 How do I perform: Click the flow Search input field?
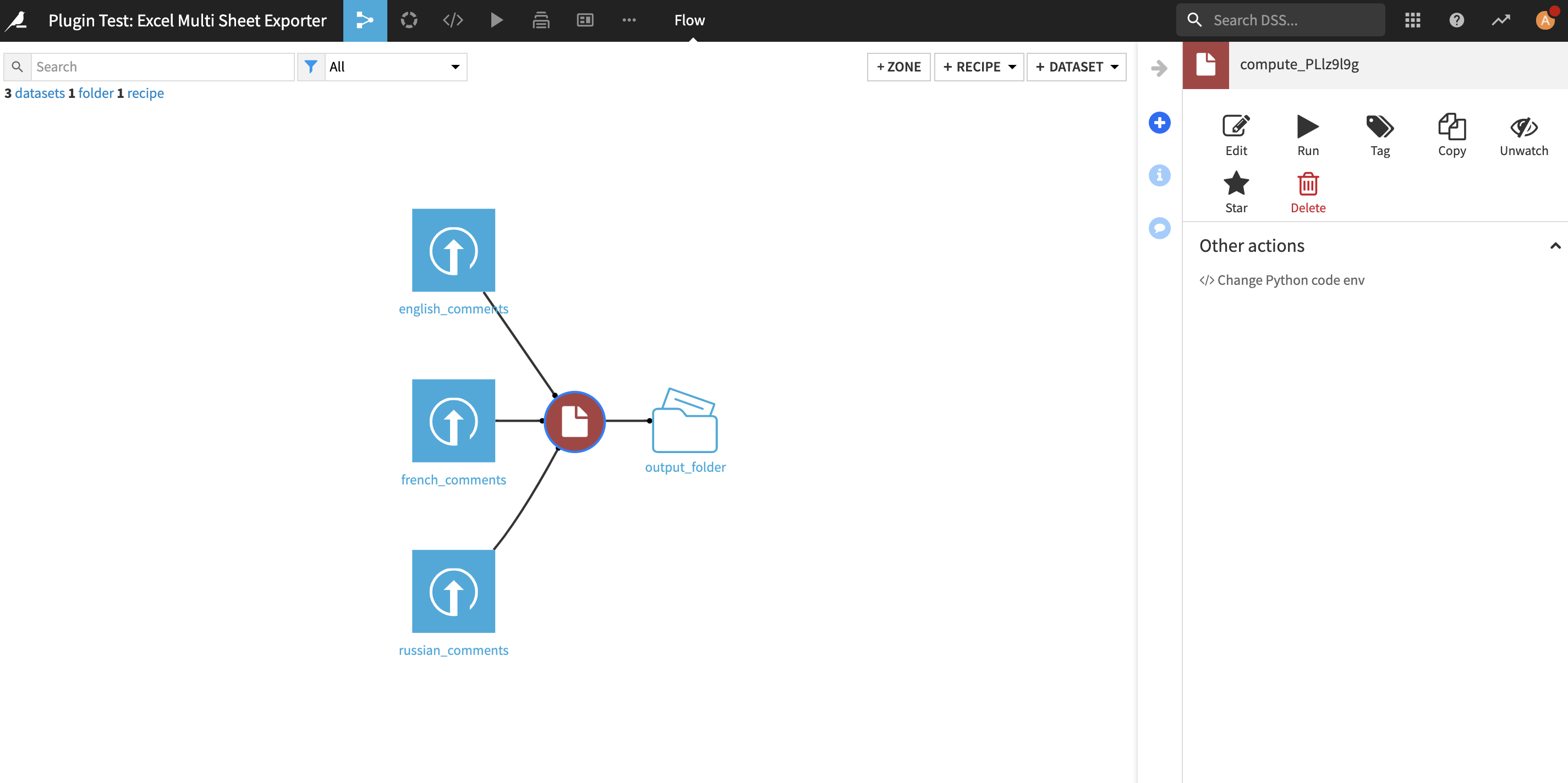coord(162,67)
